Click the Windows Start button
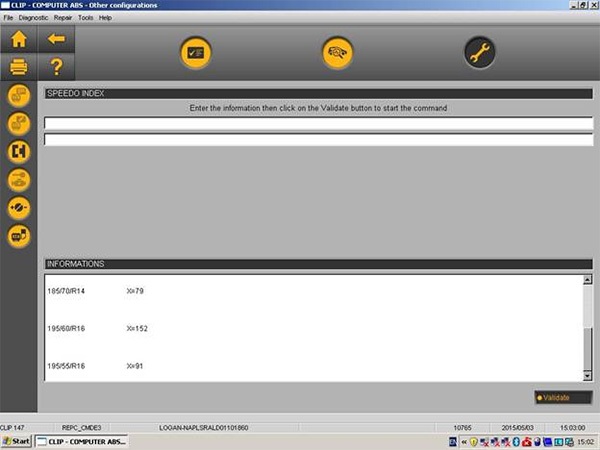600x450 pixels. [17, 441]
